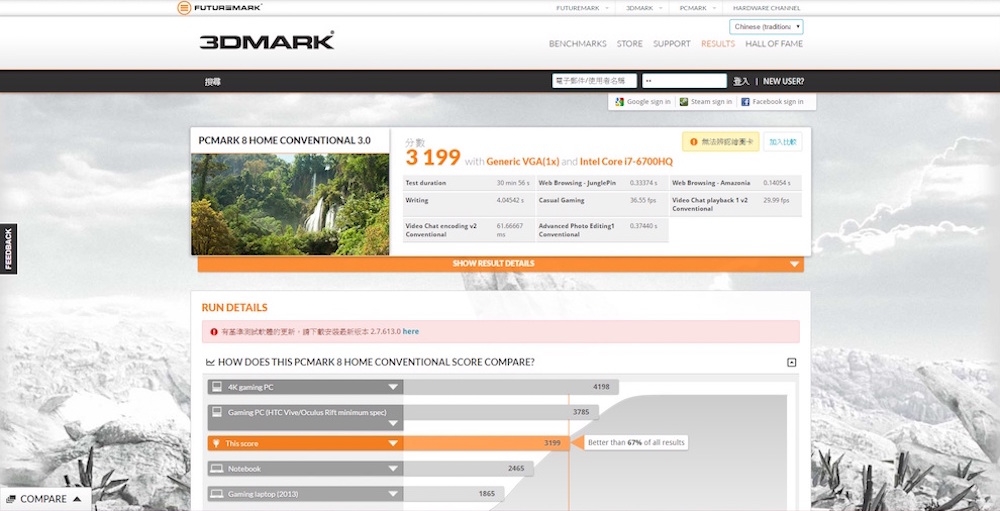This screenshot has width=1000, height=511.
Task: Open the BENCHMARKS menu
Action: (x=577, y=43)
